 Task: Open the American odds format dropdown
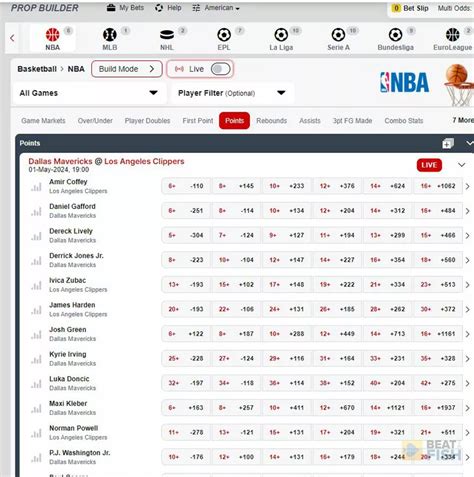[216, 8]
